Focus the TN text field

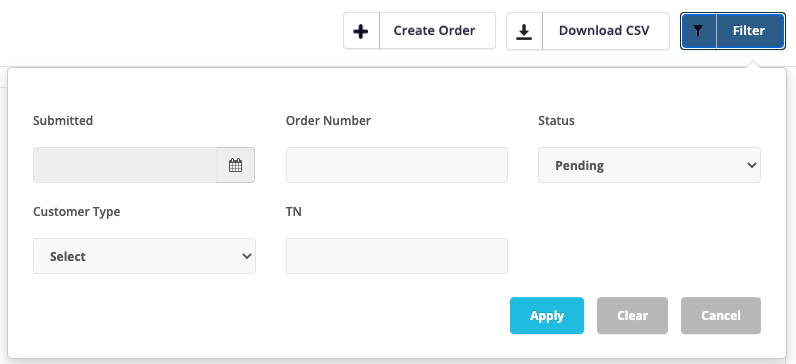396,256
